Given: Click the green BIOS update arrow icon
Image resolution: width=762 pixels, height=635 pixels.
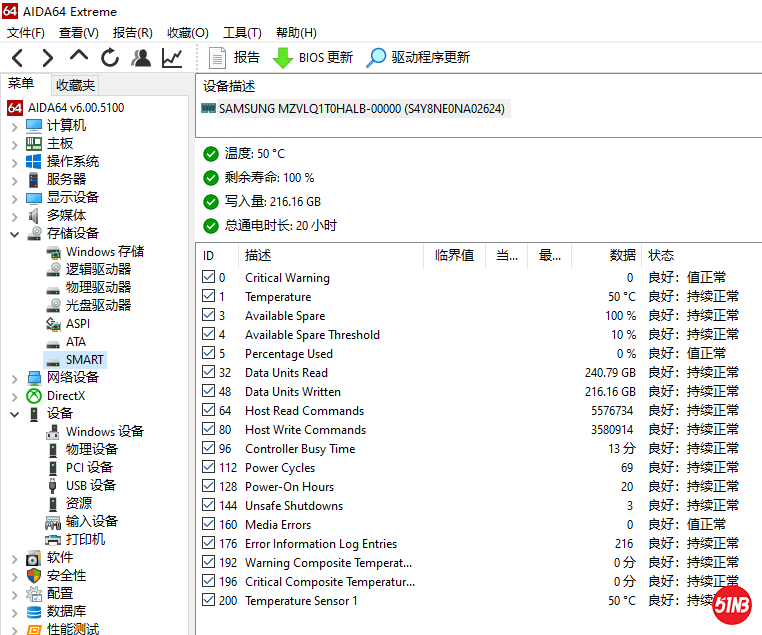Looking at the screenshot, I should [283, 58].
